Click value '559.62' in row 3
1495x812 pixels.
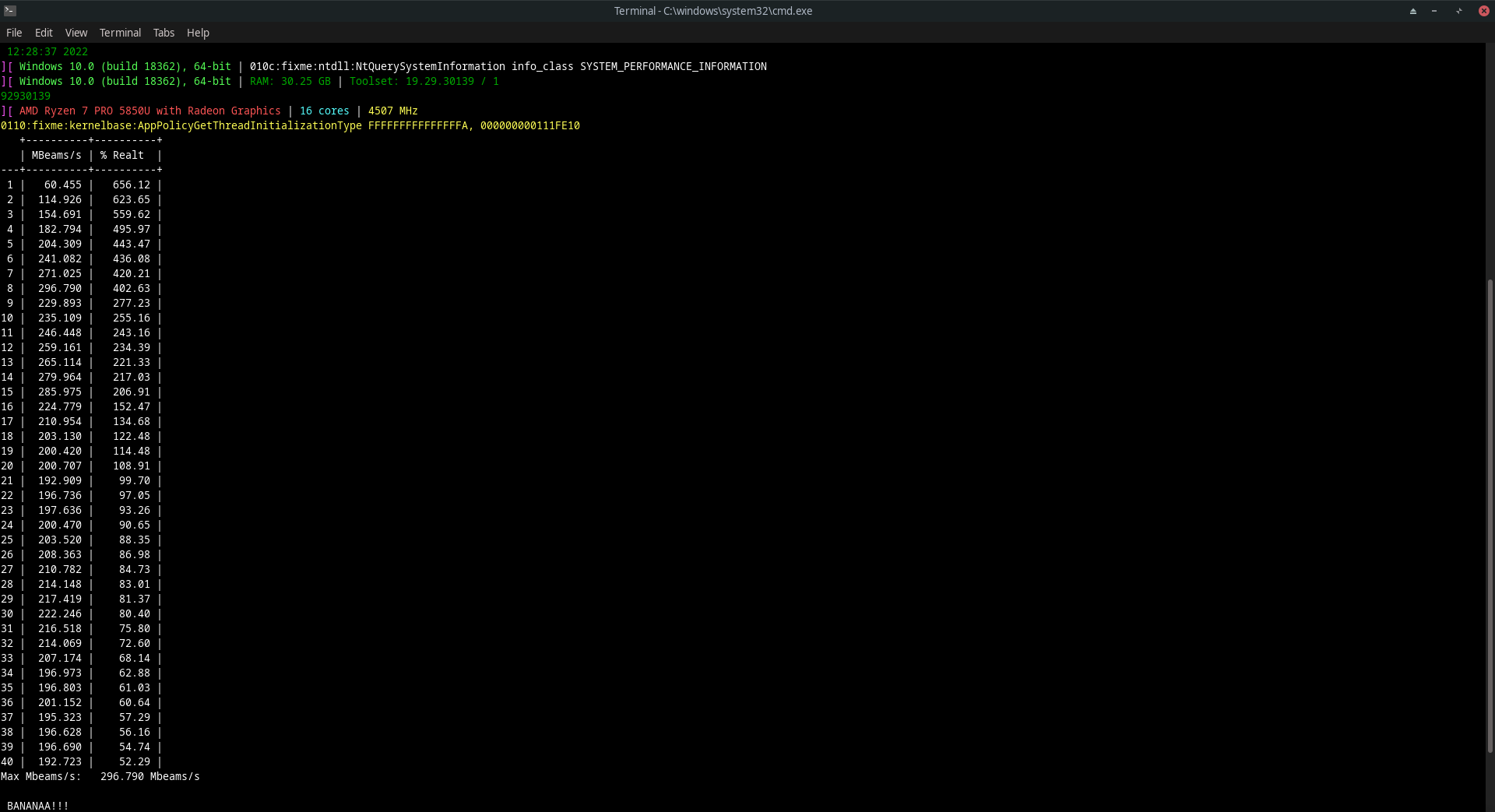click(x=132, y=214)
